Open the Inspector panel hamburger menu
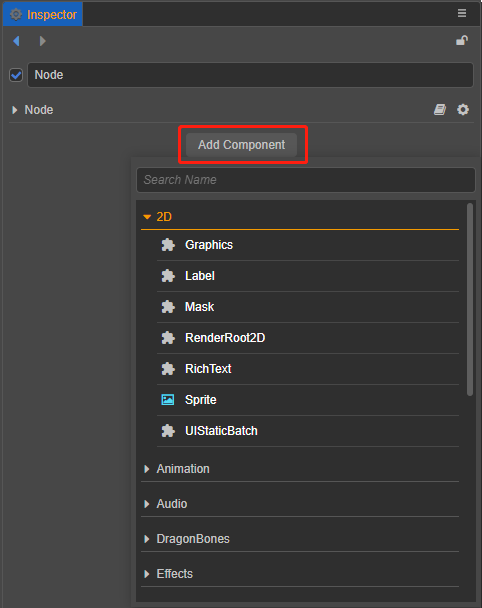The image size is (482, 608). click(x=462, y=13)
